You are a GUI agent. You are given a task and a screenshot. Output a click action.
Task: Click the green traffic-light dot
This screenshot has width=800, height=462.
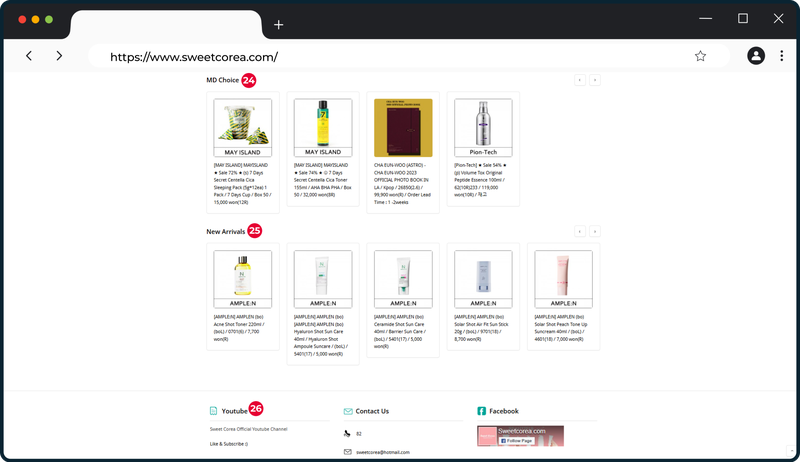click(x=49, y=19)
